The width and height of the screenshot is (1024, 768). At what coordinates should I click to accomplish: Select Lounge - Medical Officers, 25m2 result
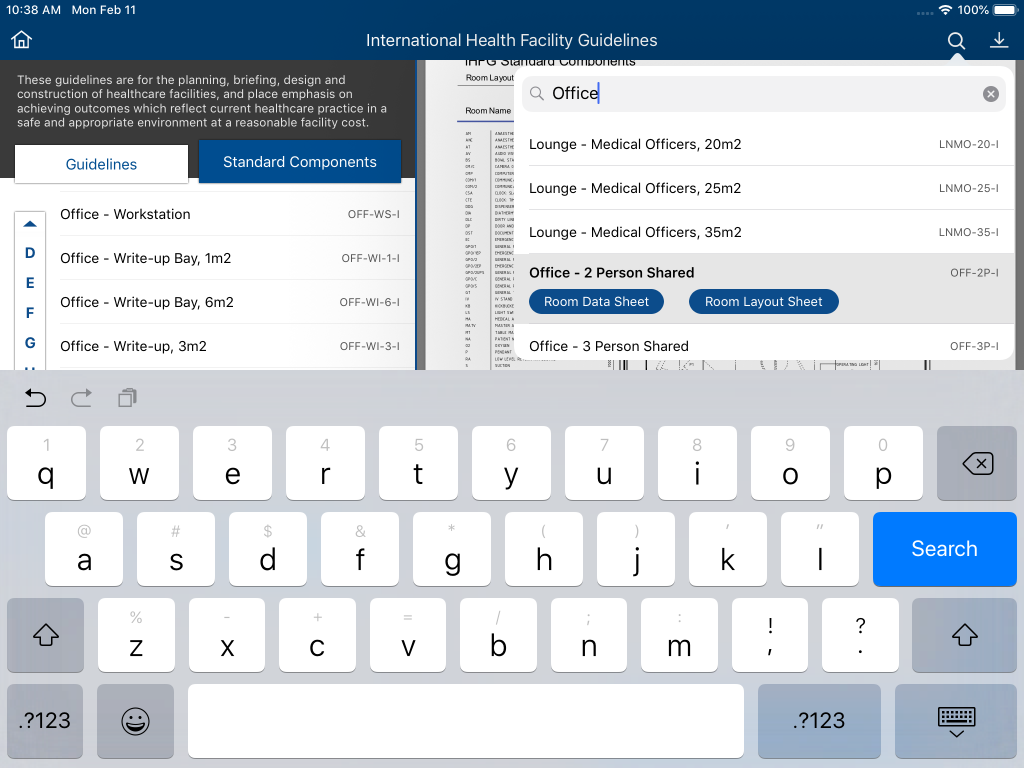click(x=763, y=188)
